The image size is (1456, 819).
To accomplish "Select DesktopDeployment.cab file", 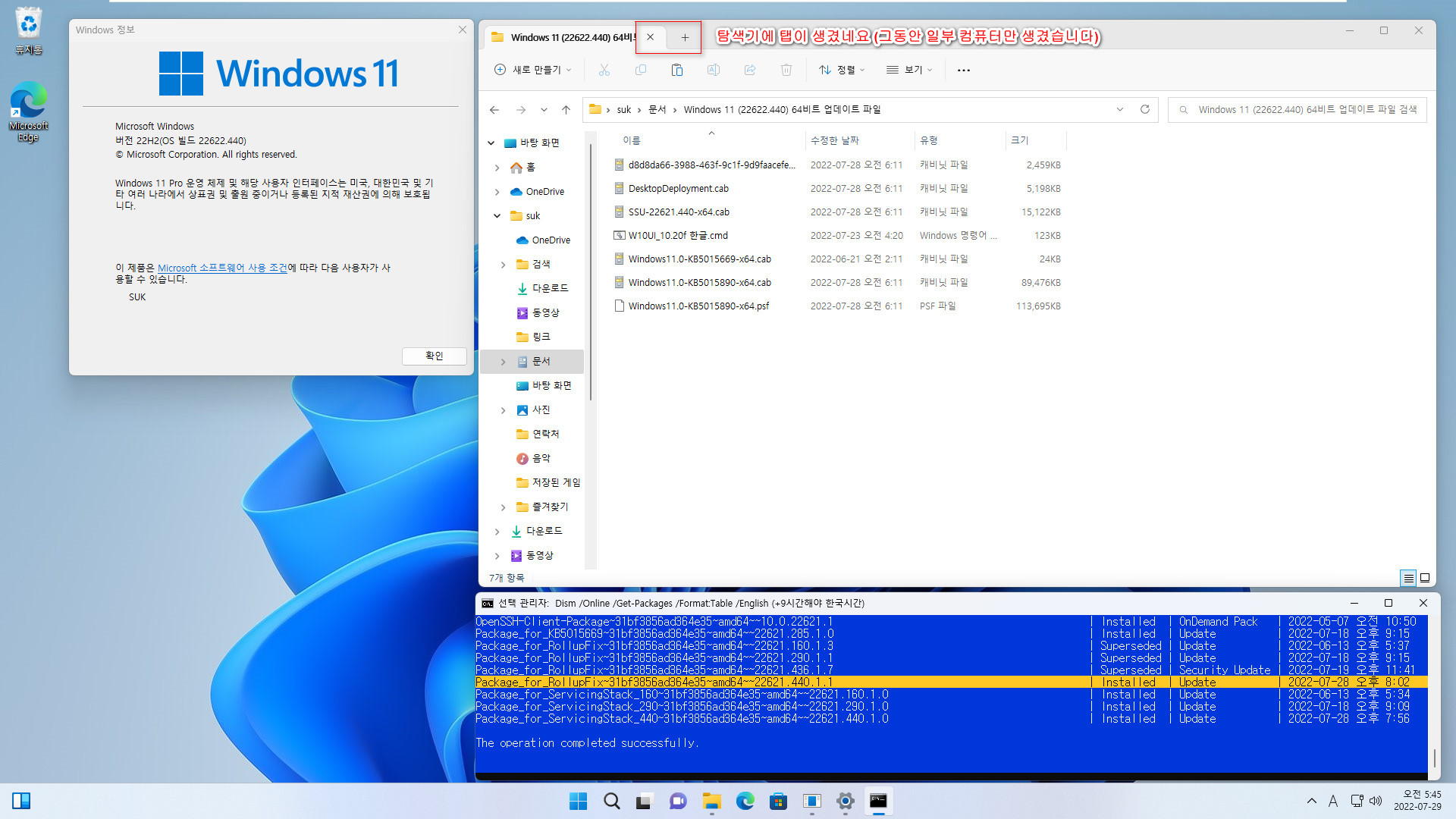I will [679, 189].
